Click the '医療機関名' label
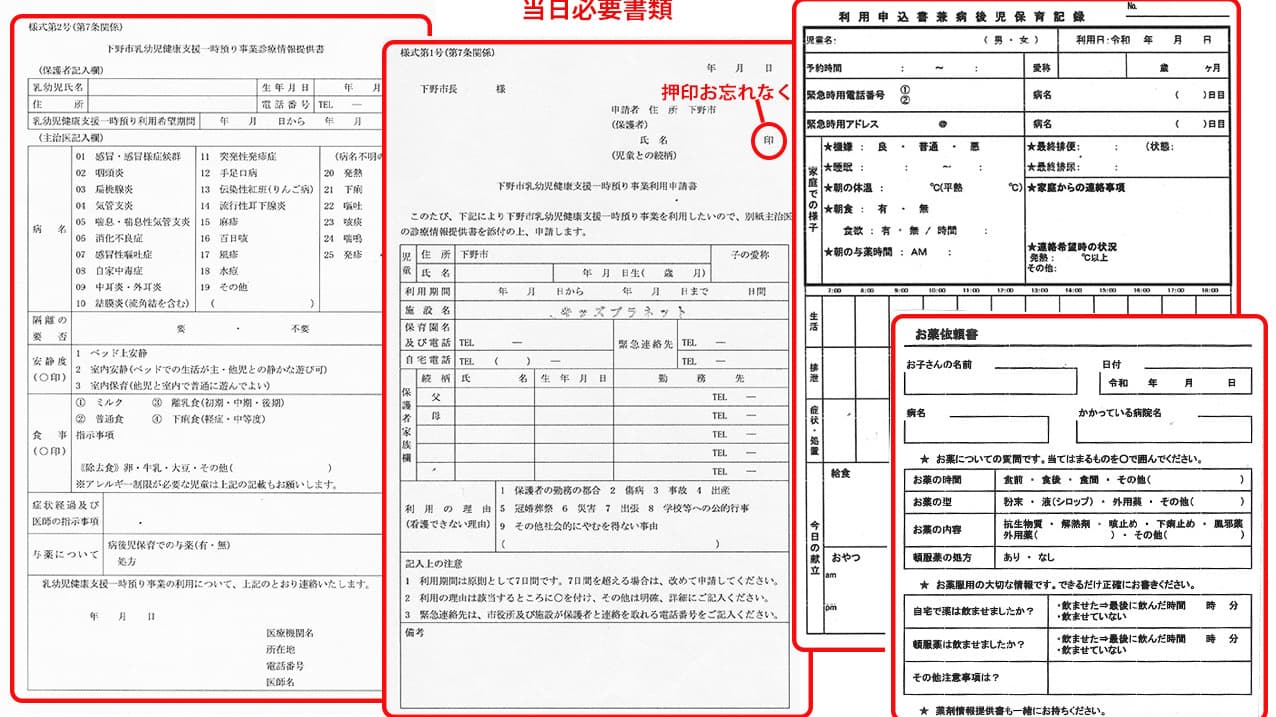Image resolution: width=1276 pixels, height=717 pixels. (x=290, y=633)
